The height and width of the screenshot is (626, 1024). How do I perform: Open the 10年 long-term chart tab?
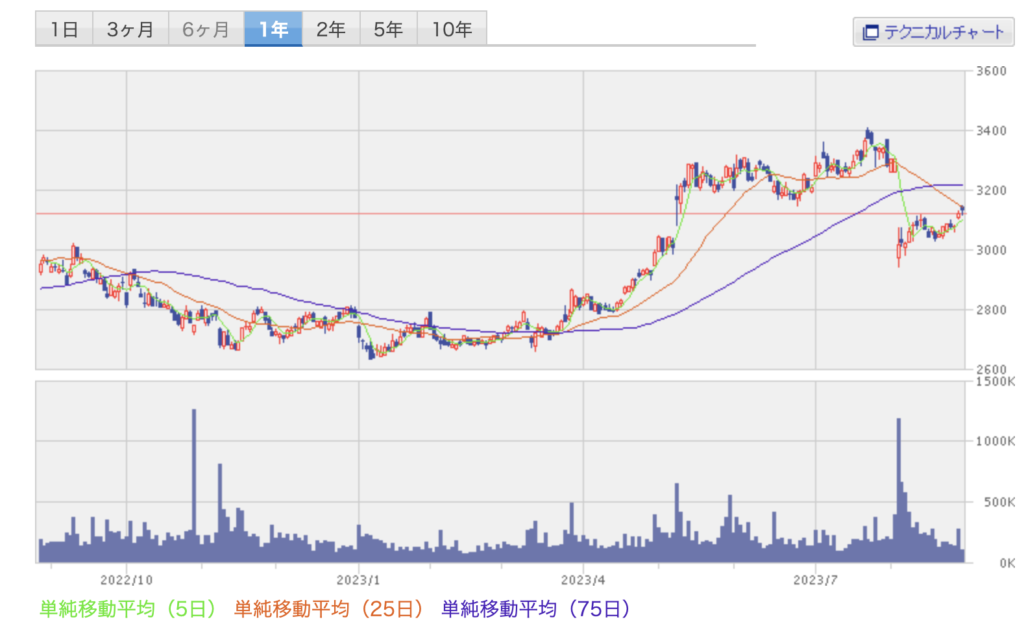tap(451, 29)
